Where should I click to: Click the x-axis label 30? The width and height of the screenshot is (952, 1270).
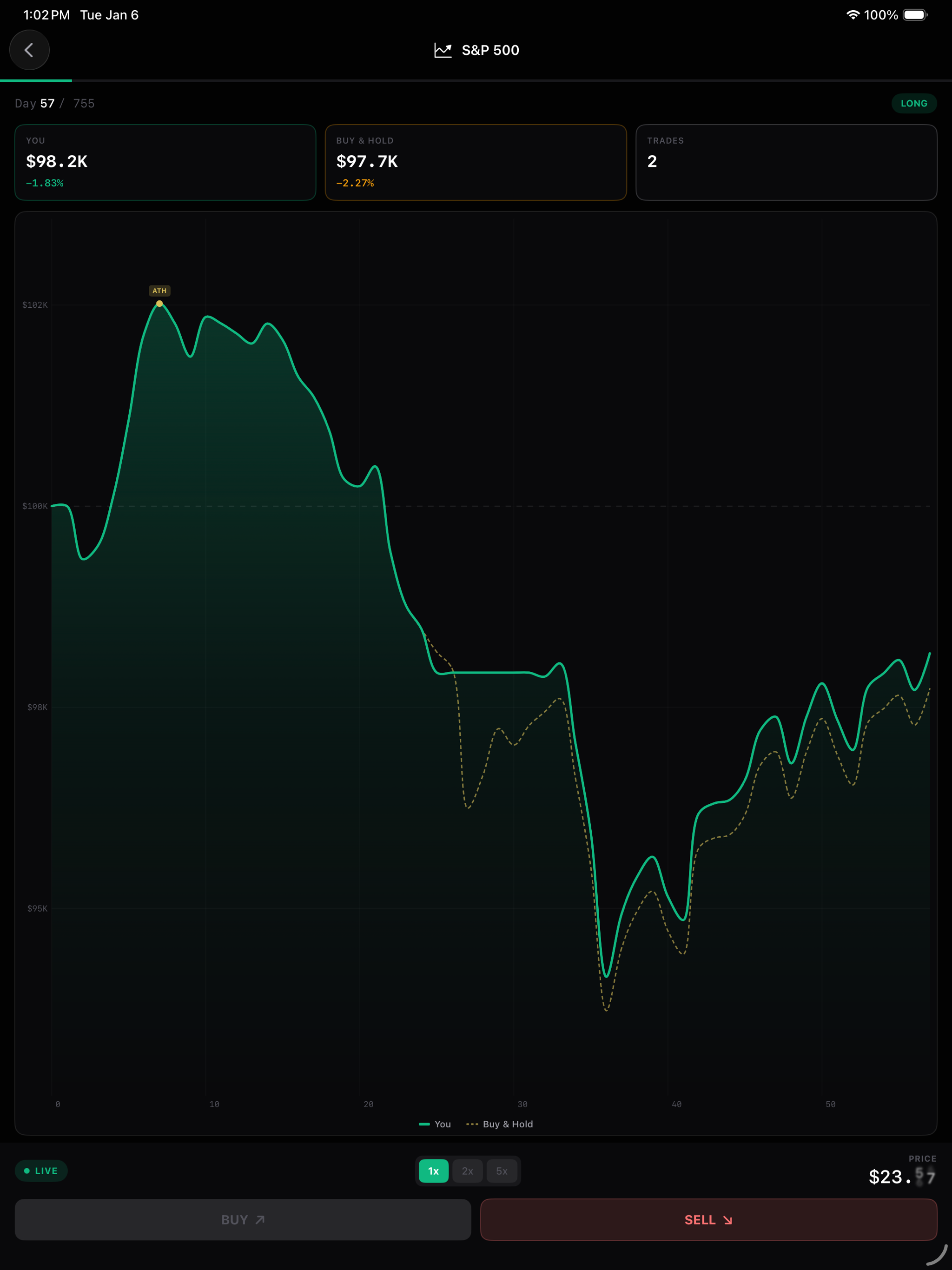point(522,1104)
